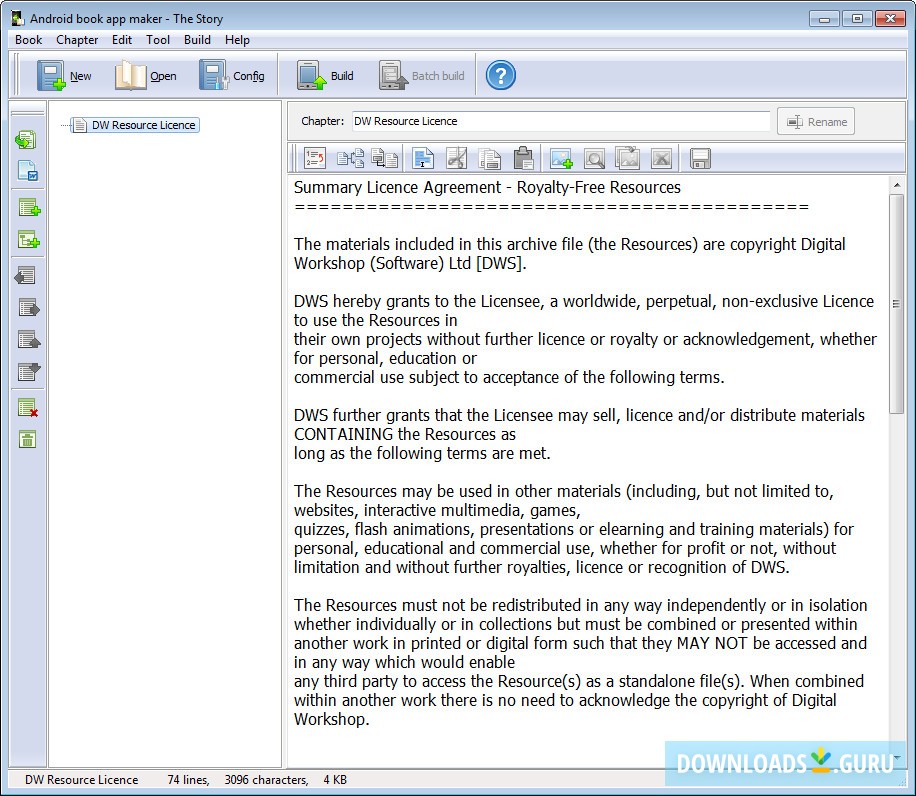The height and width of the screenshot is (796, 916).
Task: Click the Open book toolbar button
Action: [x=145, y=76]
